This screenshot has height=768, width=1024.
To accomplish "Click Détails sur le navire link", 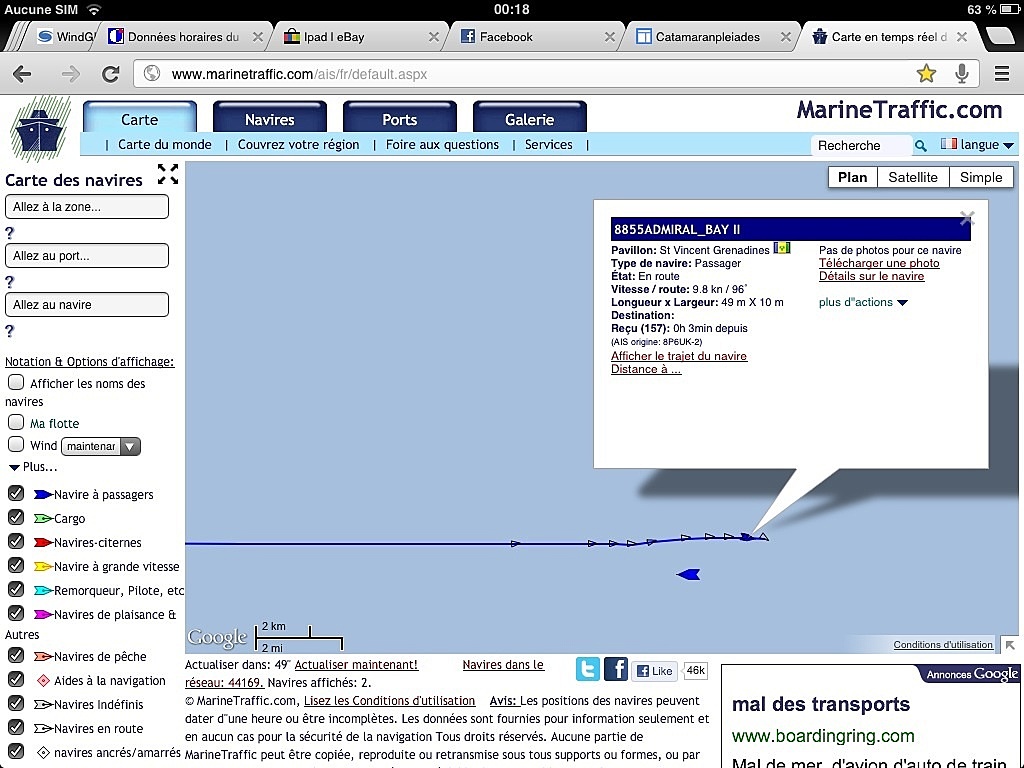I will pyautogui.click(x=871, y=276).
